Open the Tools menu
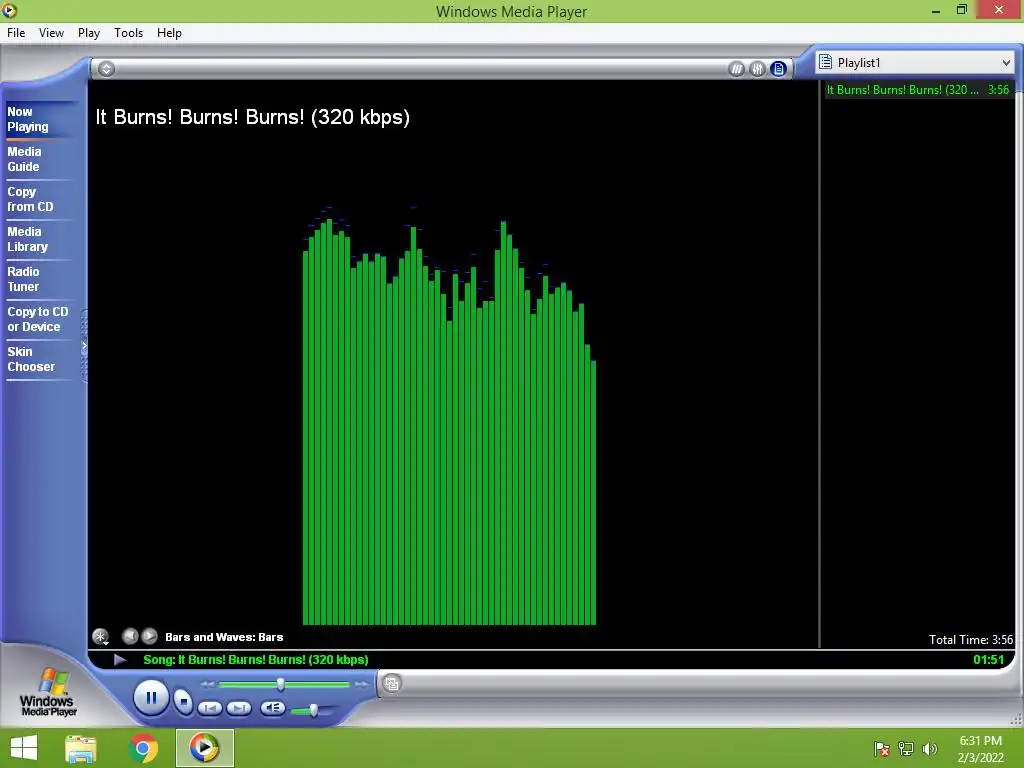Screen dimensions: 1024x768 (x=129, y=33)
